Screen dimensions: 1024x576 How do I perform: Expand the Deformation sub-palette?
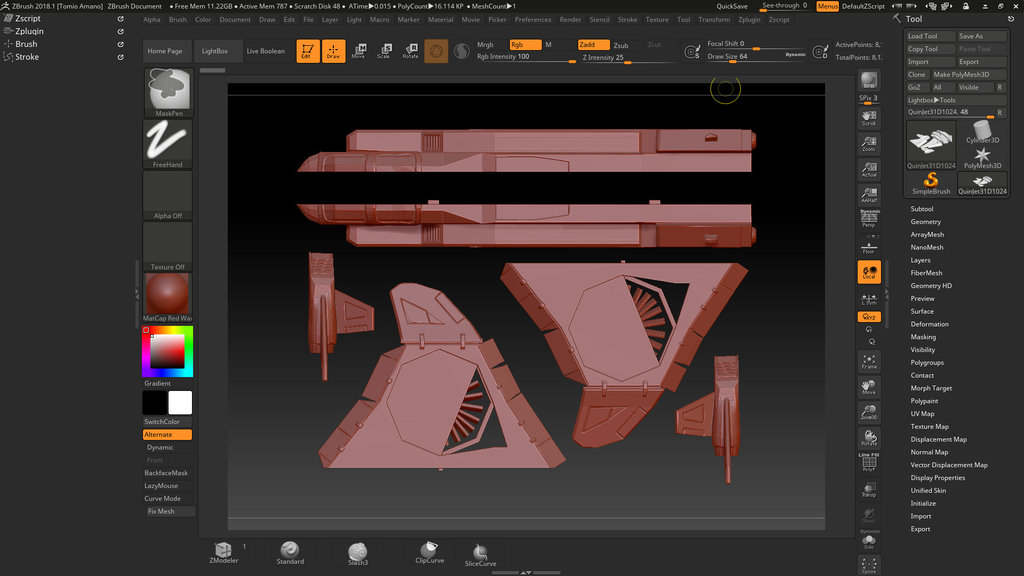pyautogui.click(x=929, y=325)
